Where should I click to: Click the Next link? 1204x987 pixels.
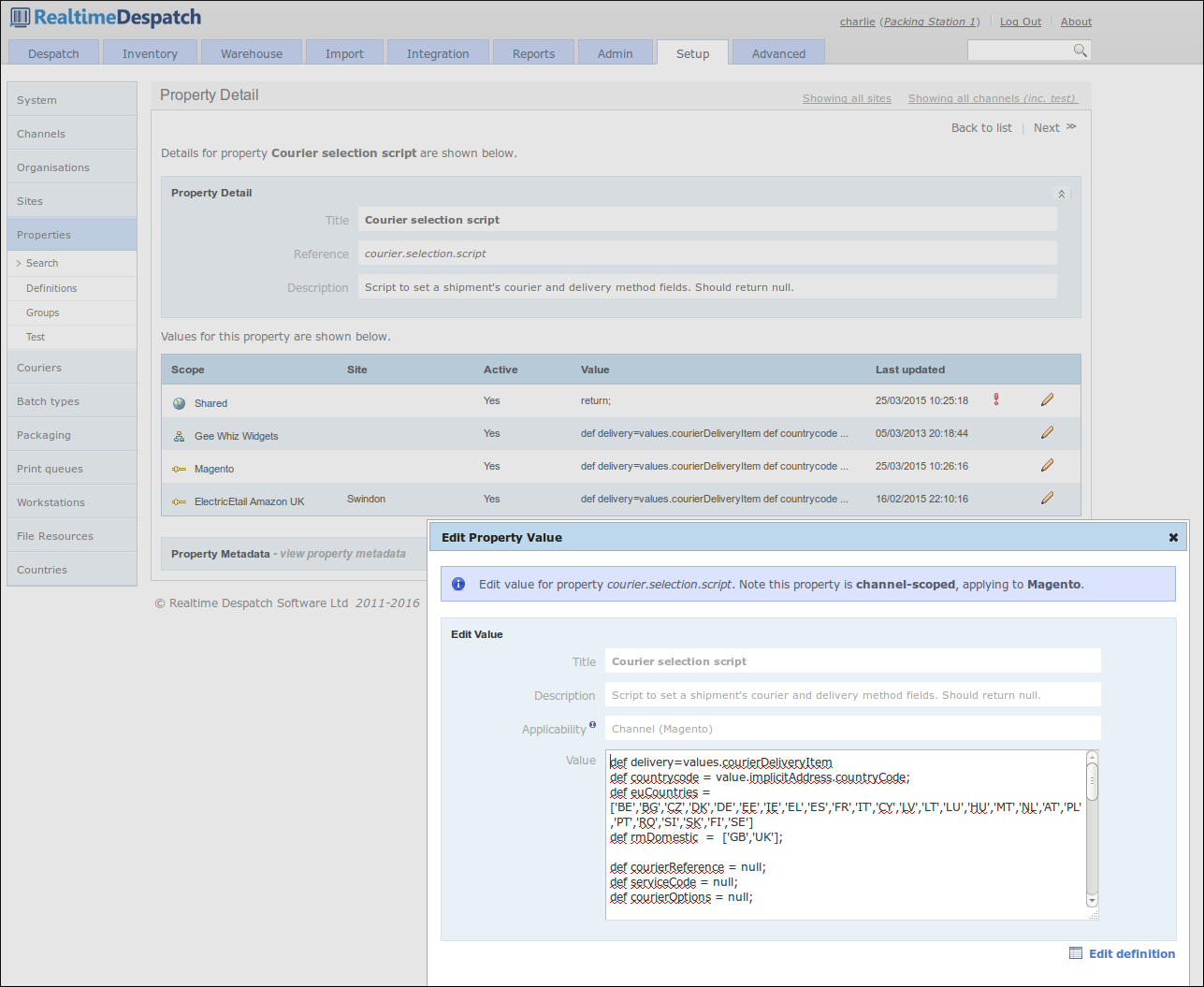(1047, 127)
